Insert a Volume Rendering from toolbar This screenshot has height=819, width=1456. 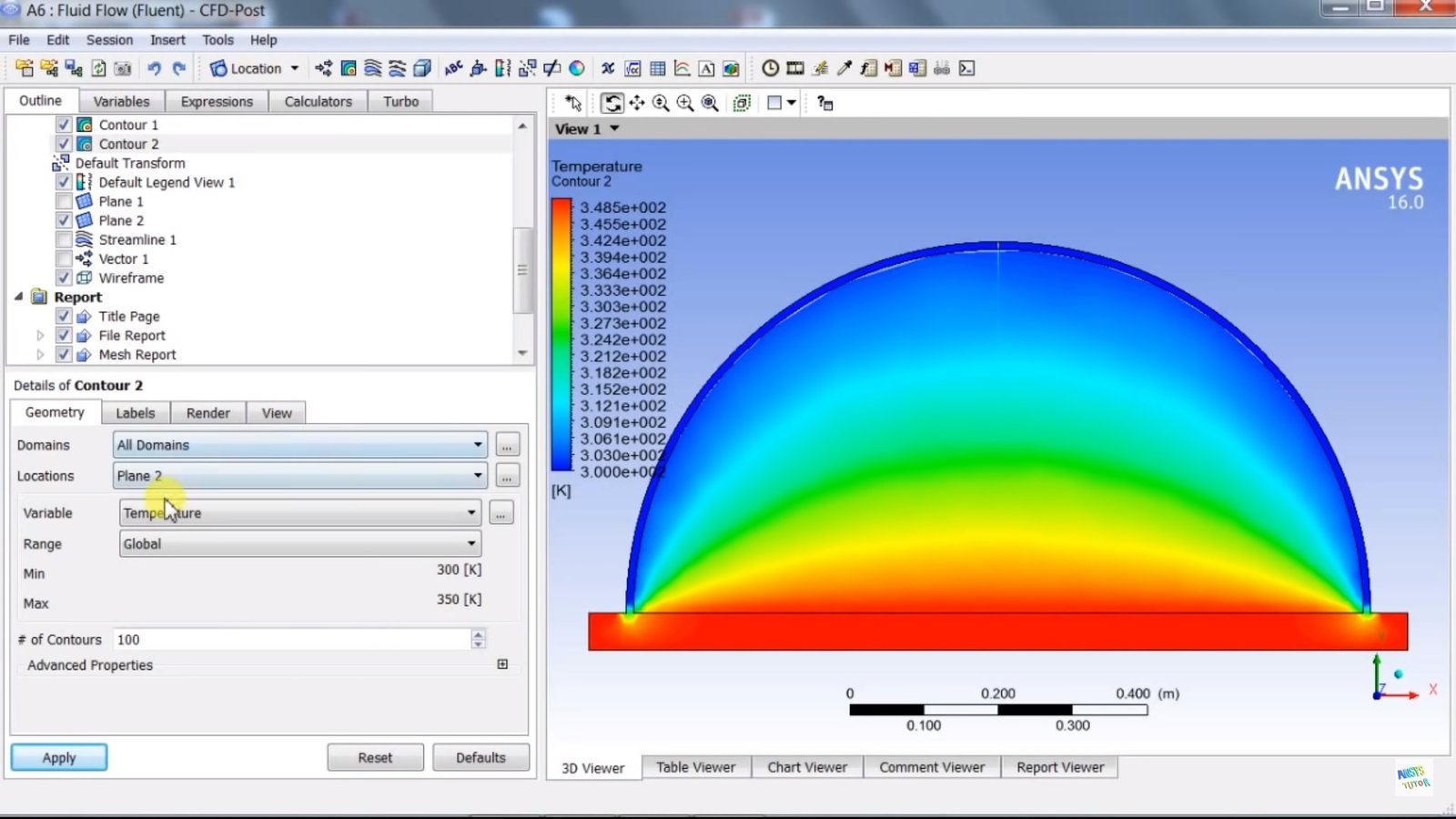(x=422, y=68)
